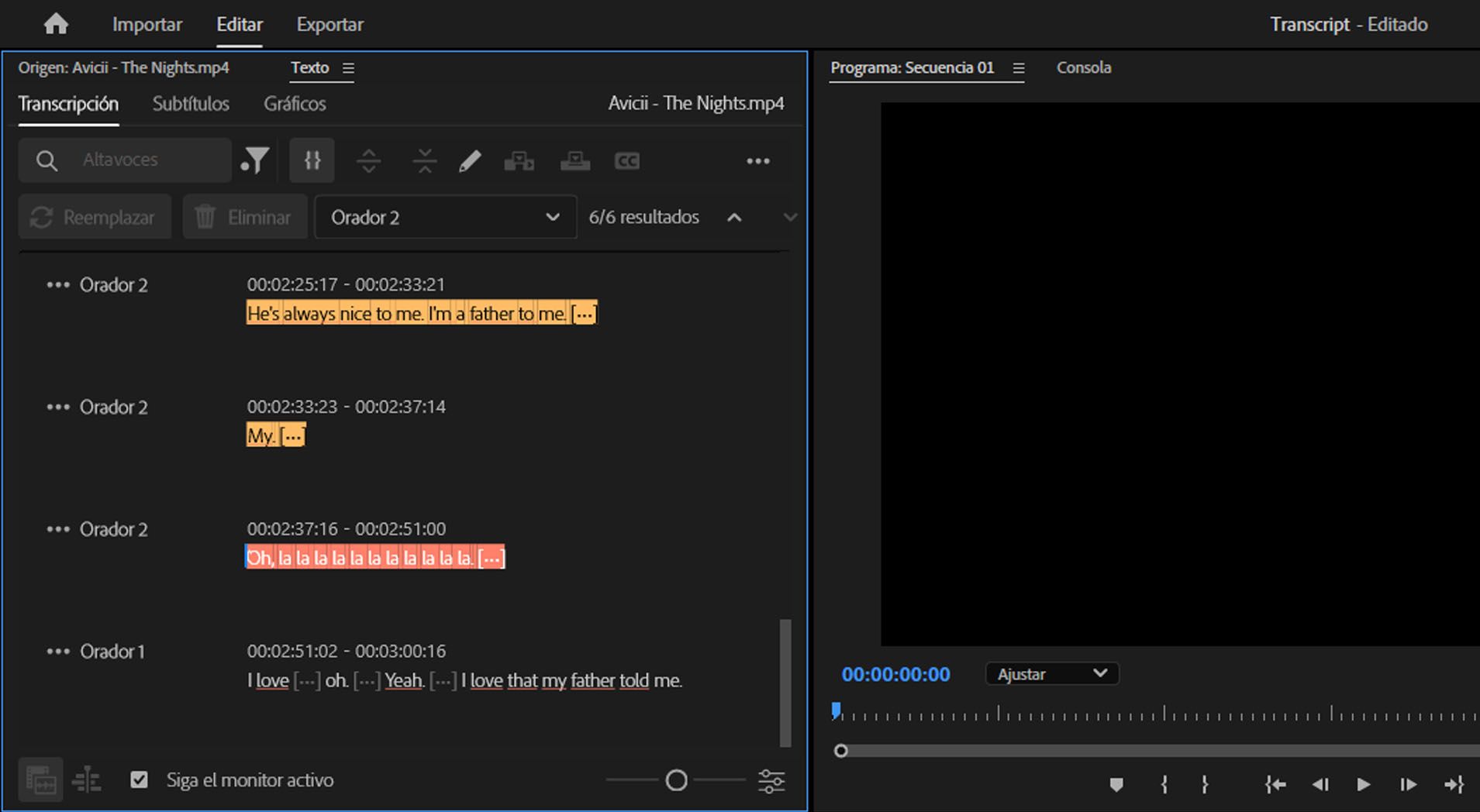Toggle the pauses display button
Screen dimensions: 1480x812
312,160
